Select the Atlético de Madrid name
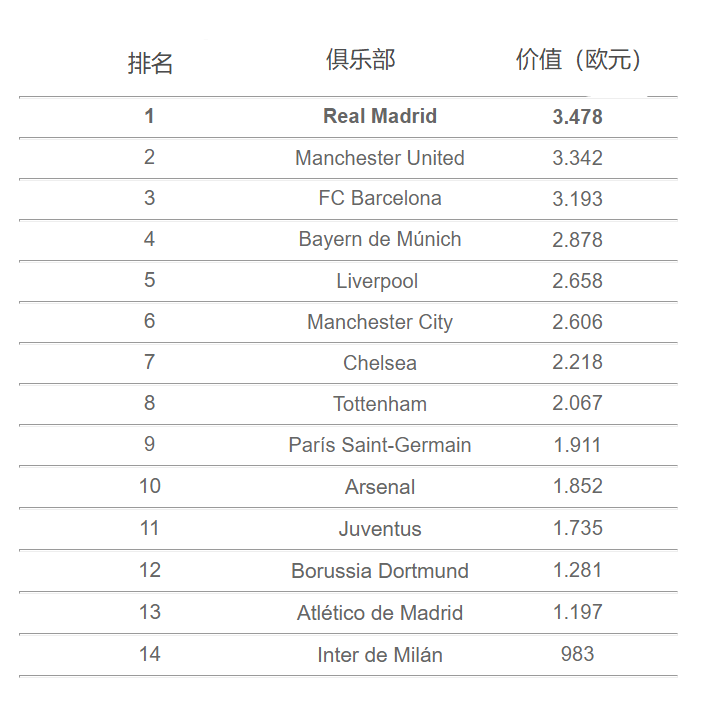 click(380, 613)
